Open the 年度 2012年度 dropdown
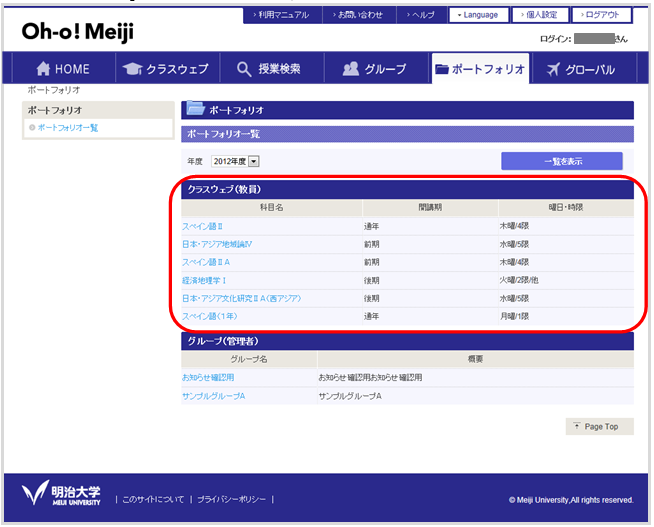Screen dimensions: 654x527 pyautogui.click(x=235, y=161)
